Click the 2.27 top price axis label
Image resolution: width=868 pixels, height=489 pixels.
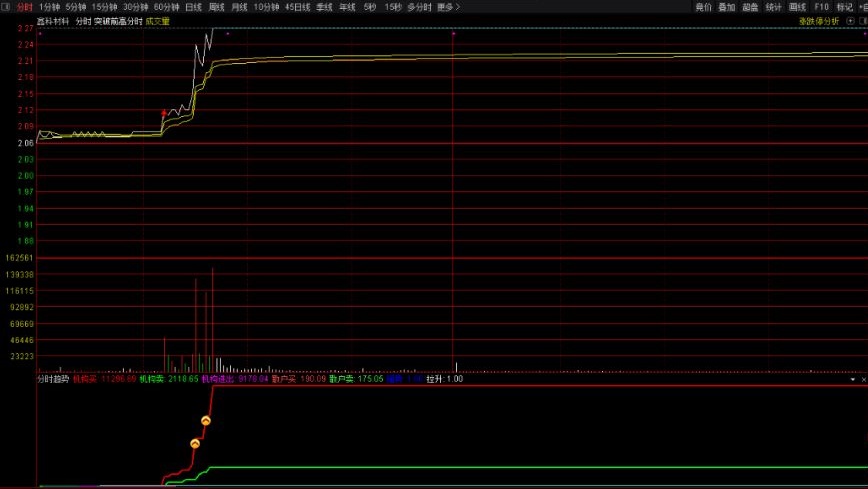(25, 28)
